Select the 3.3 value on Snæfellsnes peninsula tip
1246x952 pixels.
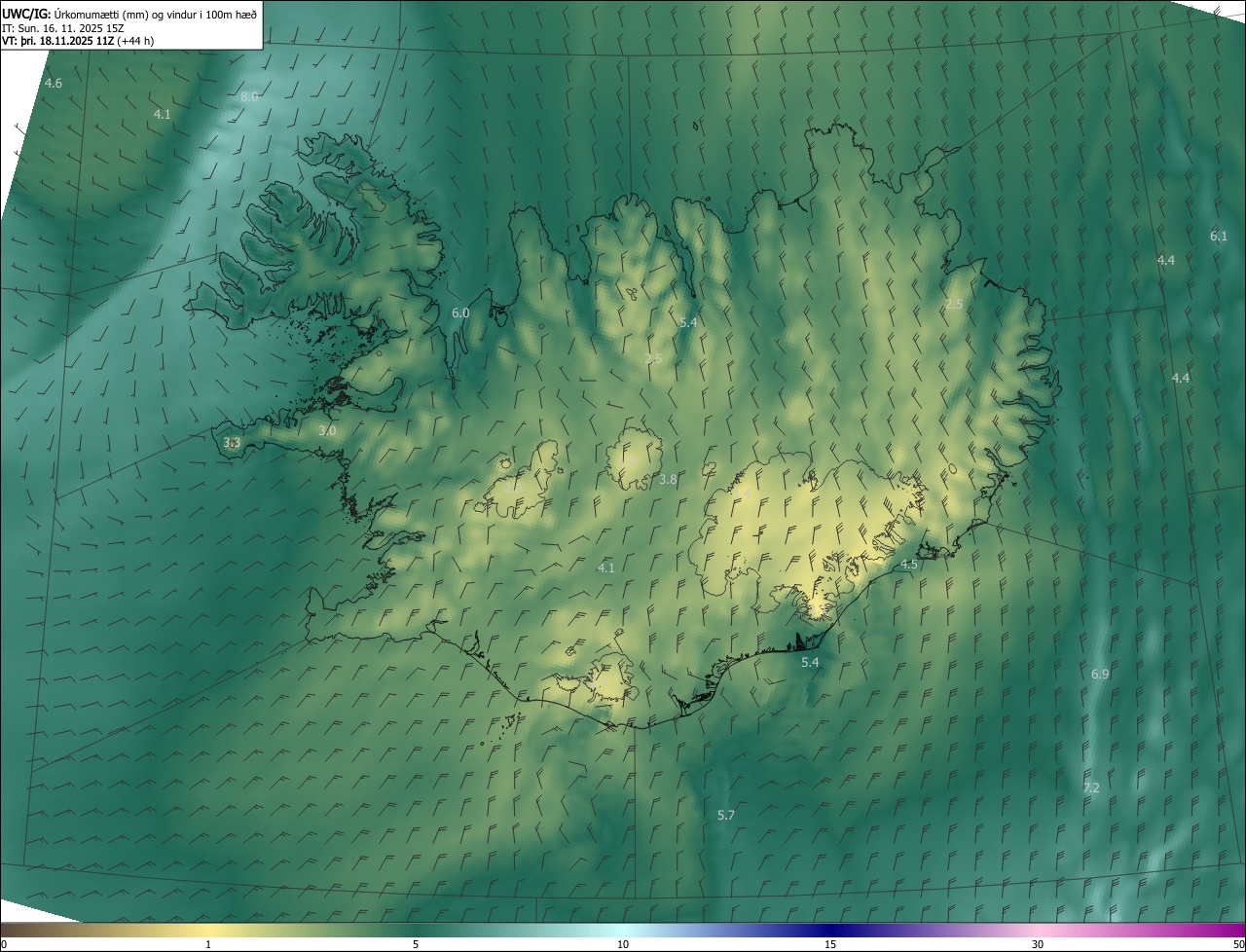pos(232,443)
